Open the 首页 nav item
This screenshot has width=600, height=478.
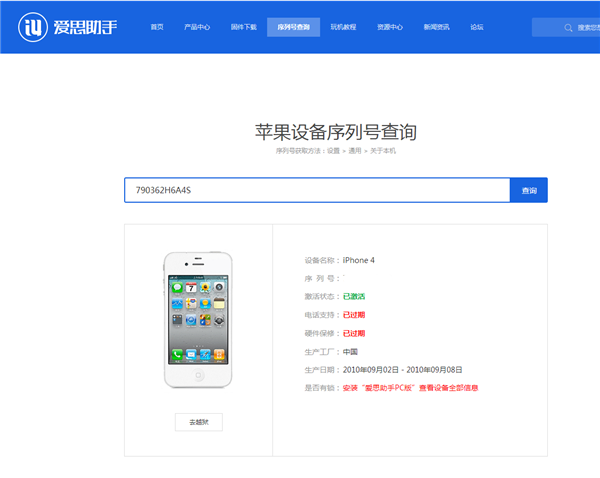(x=157, y=27)
